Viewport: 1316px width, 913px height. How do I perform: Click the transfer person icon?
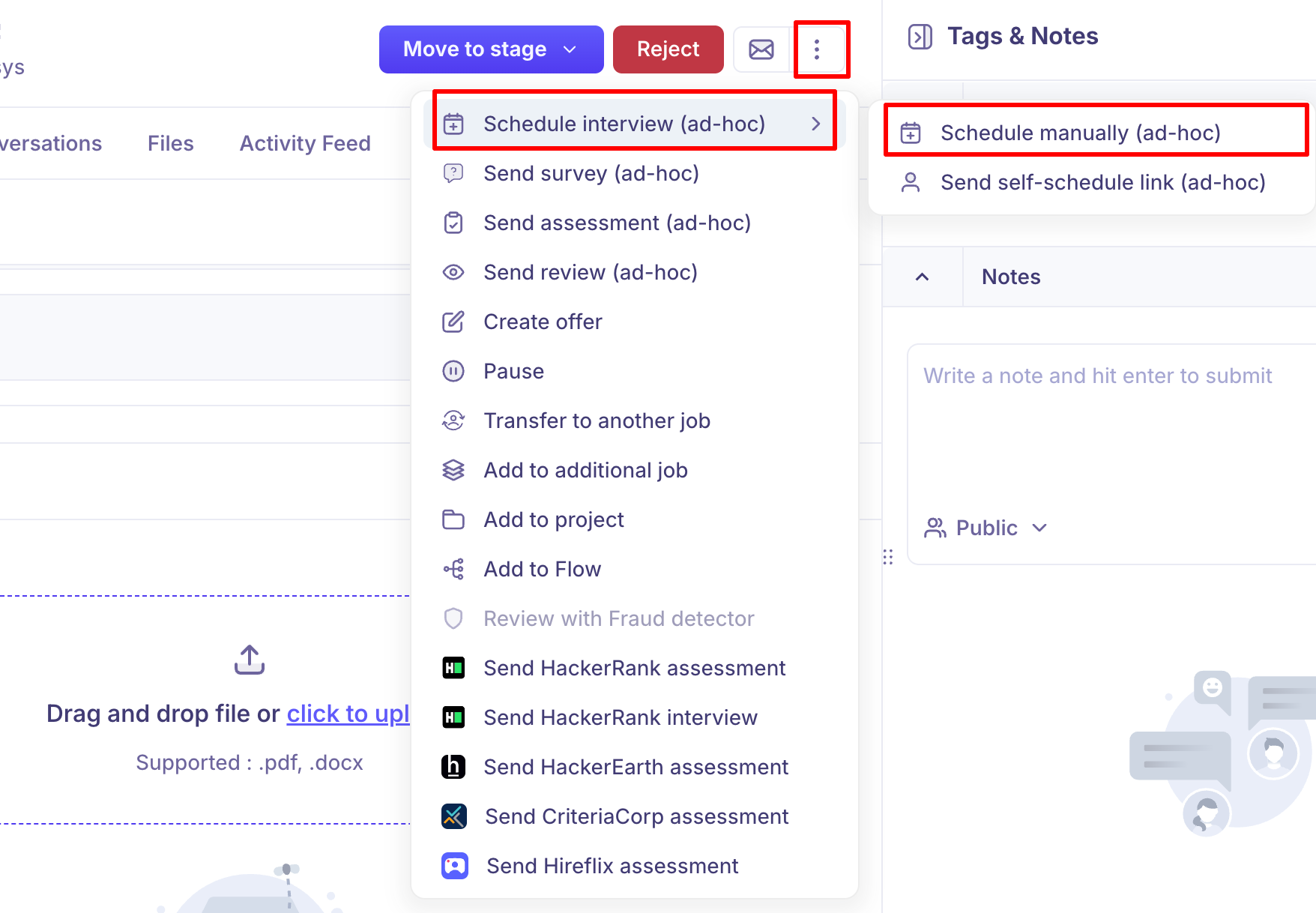tap(453, 421)
